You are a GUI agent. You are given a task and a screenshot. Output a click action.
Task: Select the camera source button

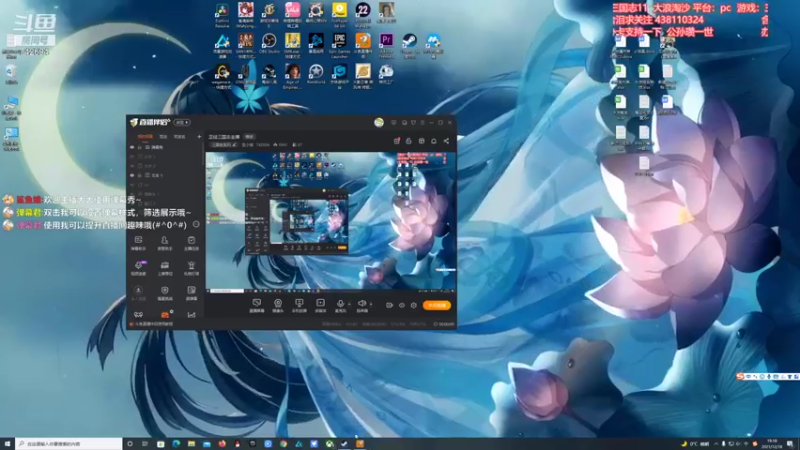coord(278,305)
